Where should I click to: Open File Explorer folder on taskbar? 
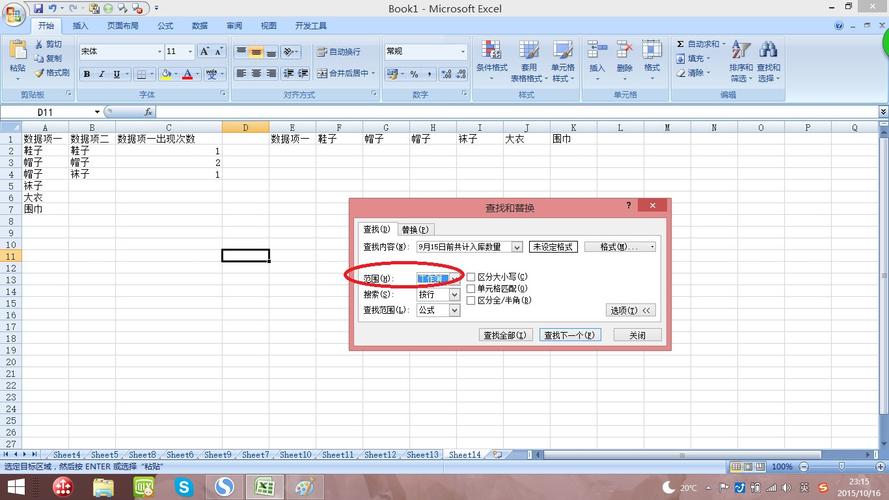point(103,487)
